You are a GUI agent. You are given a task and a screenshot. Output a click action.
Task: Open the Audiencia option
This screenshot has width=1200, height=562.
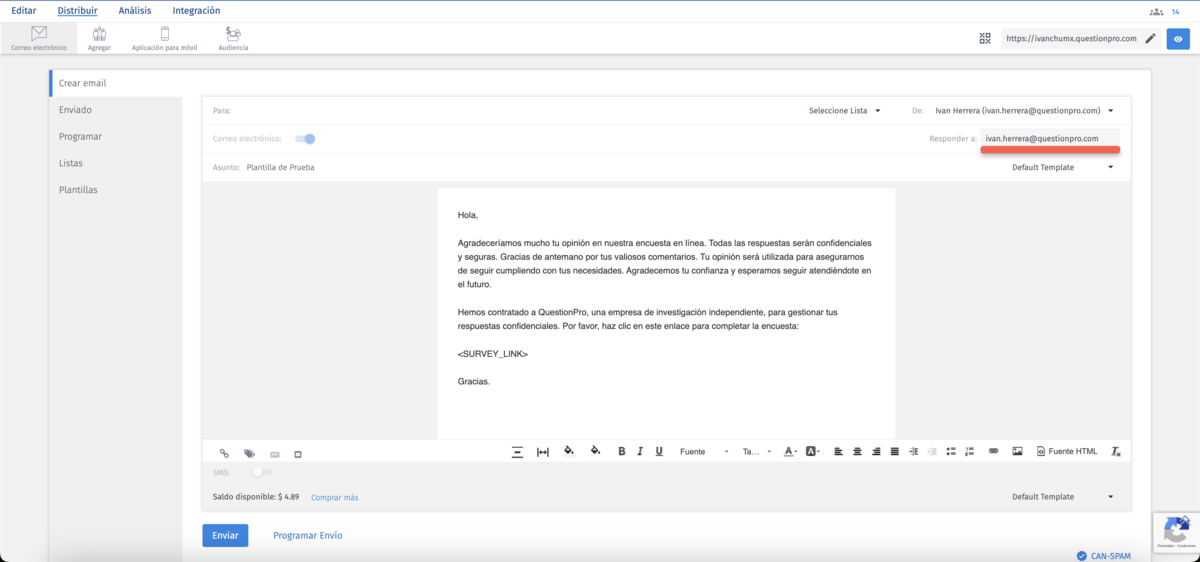(233, 38)
